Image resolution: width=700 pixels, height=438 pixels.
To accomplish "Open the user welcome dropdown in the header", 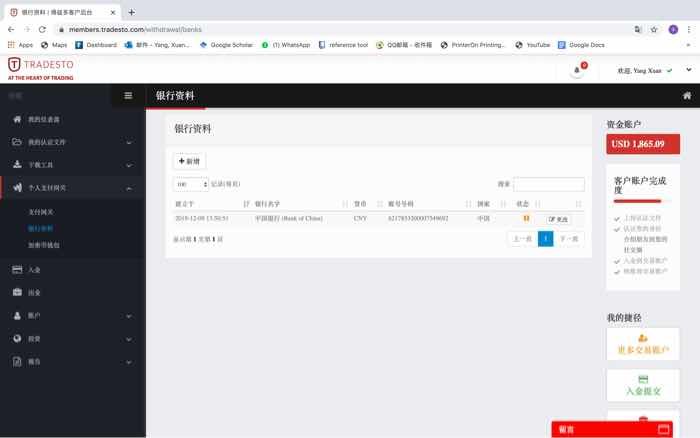I will click(645, 71).
